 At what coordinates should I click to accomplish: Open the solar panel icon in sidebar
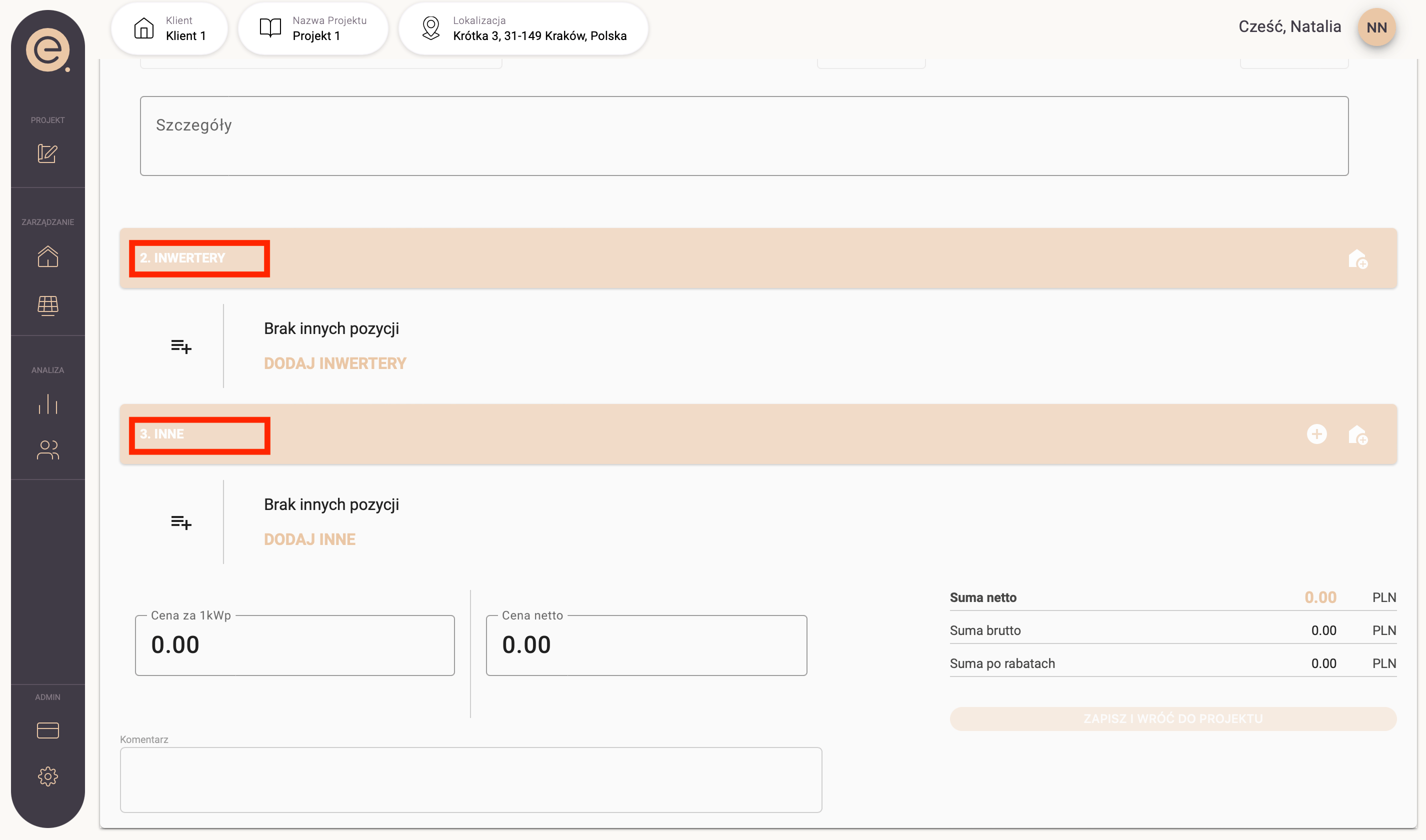[x=47, y=305]
